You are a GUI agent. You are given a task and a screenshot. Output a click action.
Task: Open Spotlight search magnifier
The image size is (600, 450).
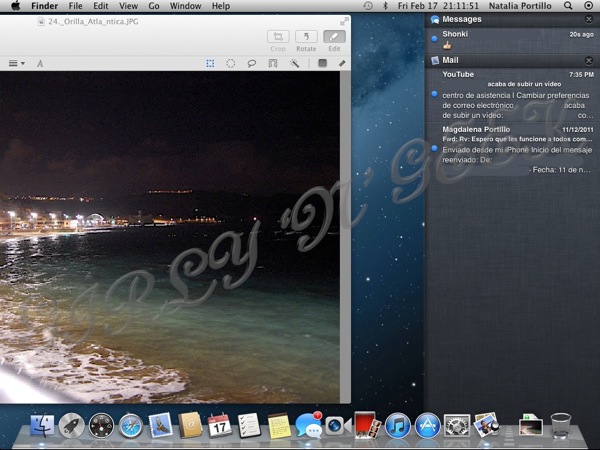568,6
